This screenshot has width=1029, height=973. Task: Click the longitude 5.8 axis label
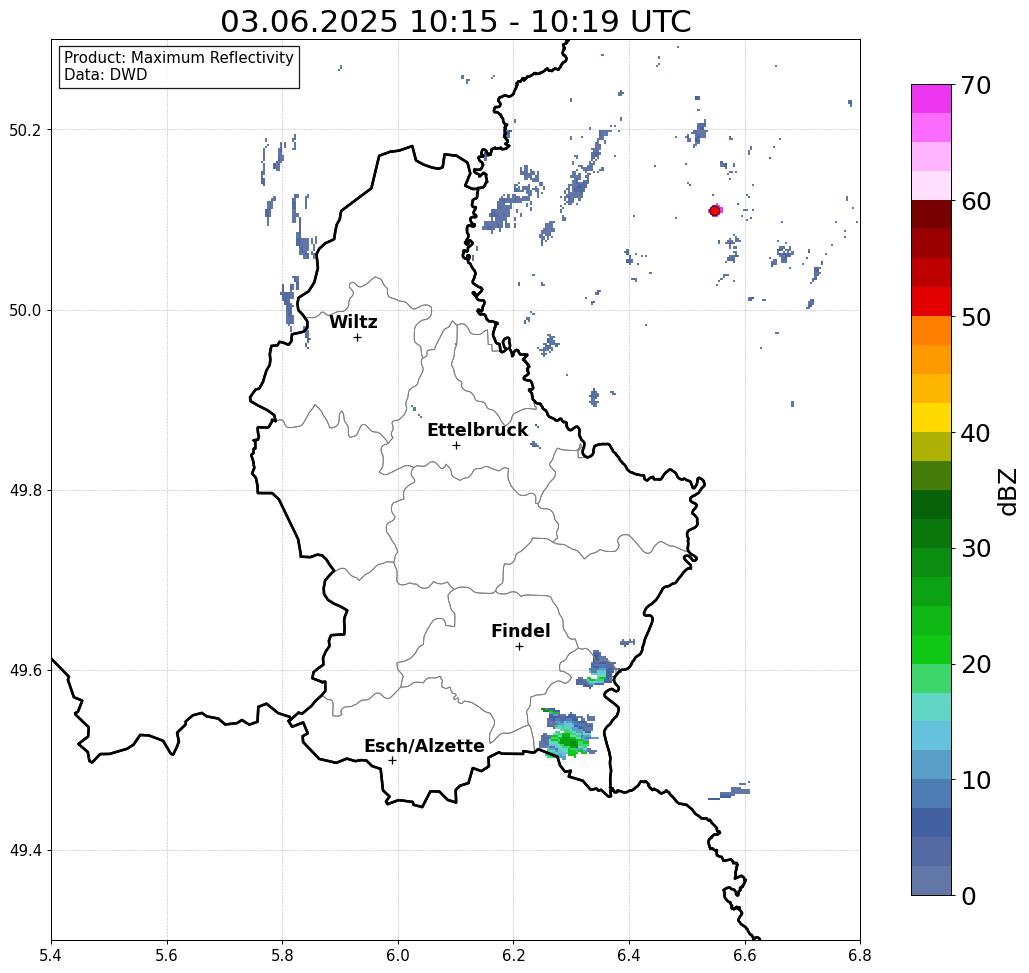[x=282, y=955]
